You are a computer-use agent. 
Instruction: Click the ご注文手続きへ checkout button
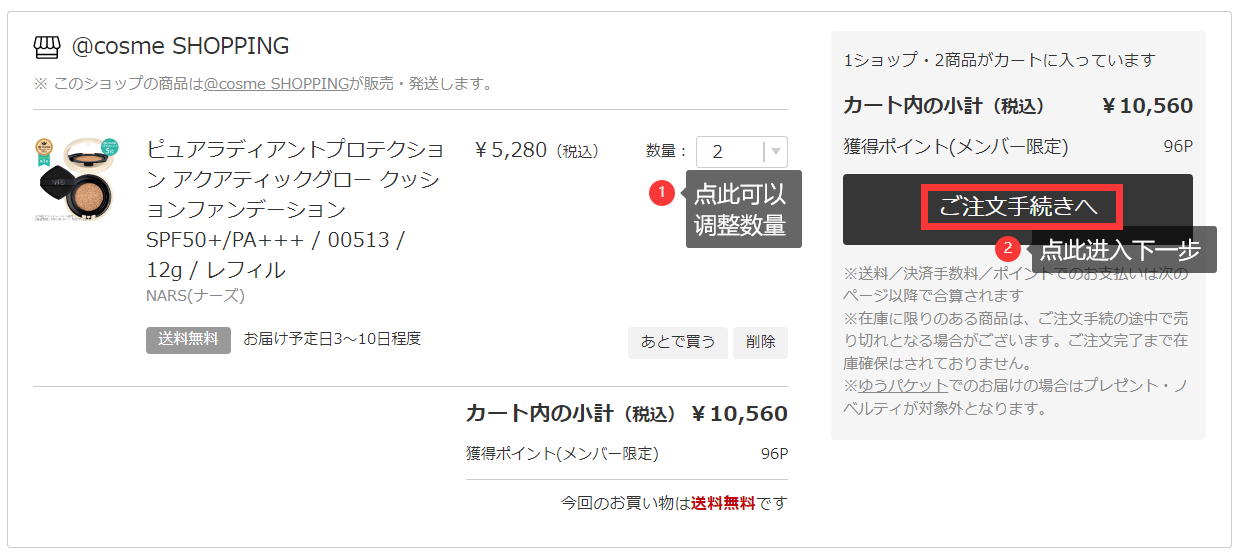[1018, 208]
